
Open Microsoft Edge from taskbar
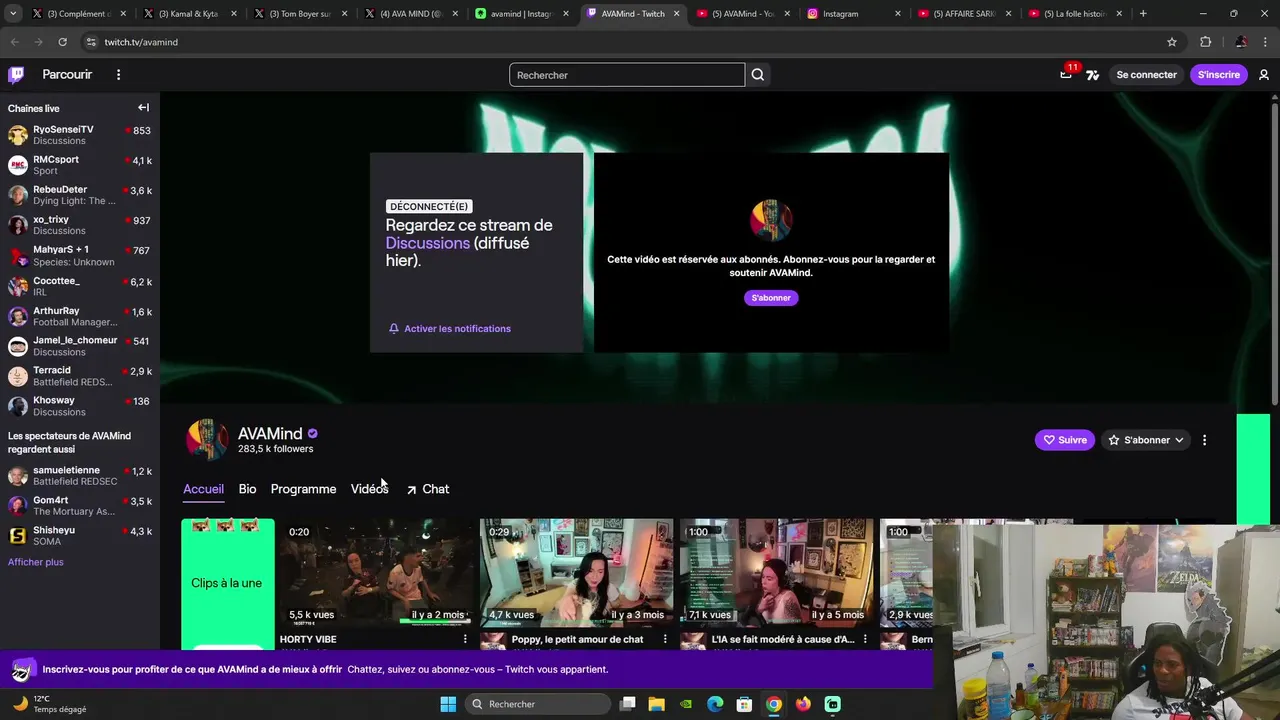[715, 704]
